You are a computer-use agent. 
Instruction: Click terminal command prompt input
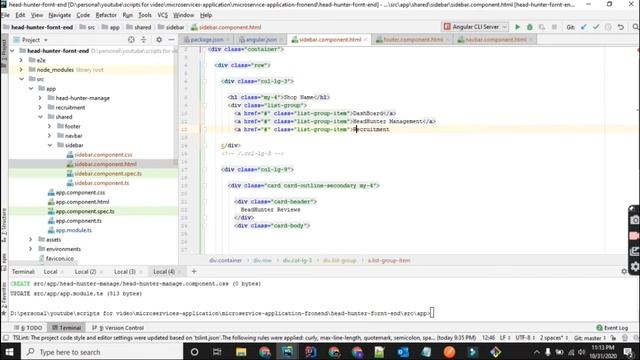pyautogui.click(x=432, y=313)
